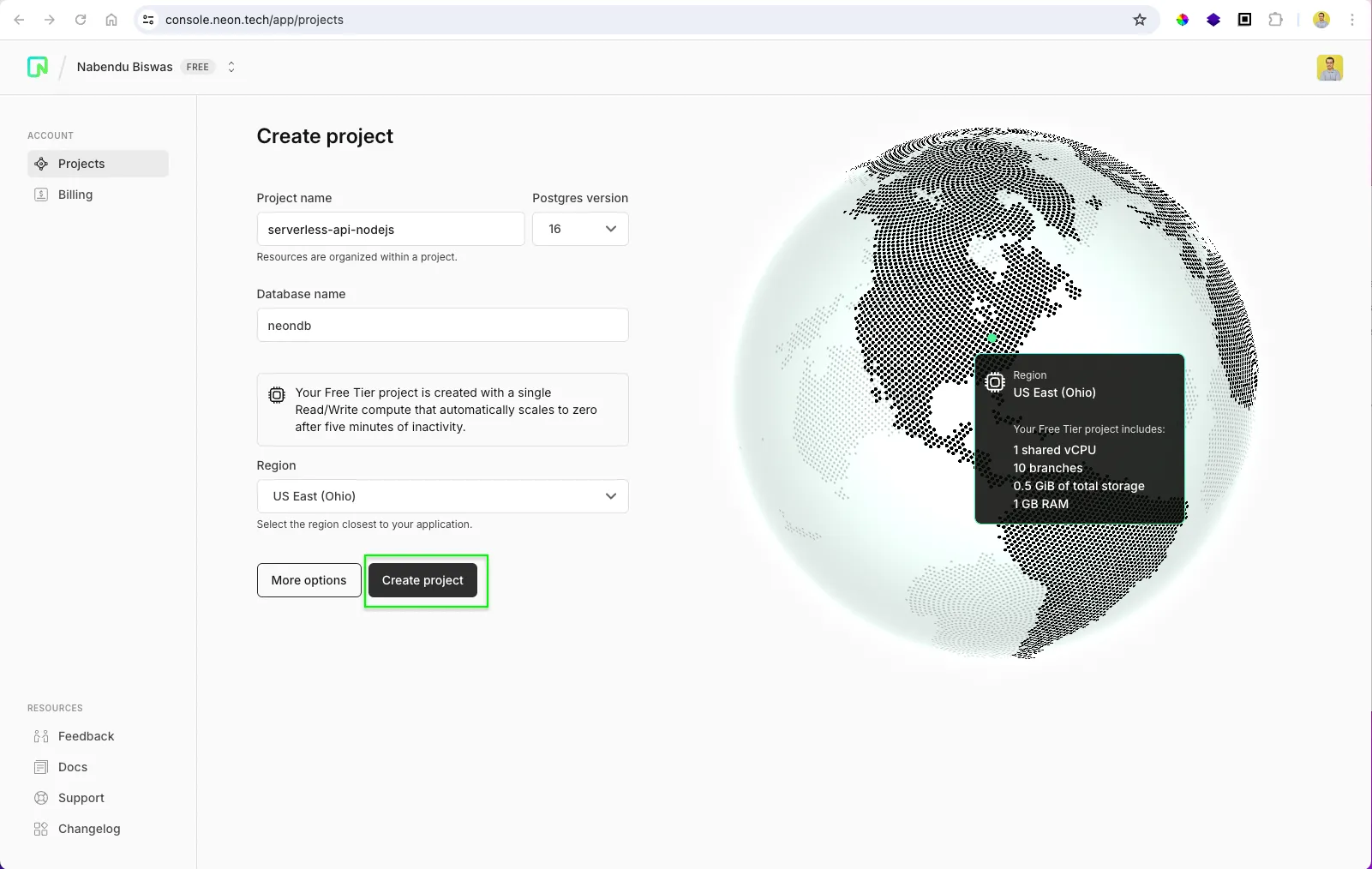Click the Changelog icon
Image resolution: width=1372 pixels, height=869 pixels.
coord(41,829)
